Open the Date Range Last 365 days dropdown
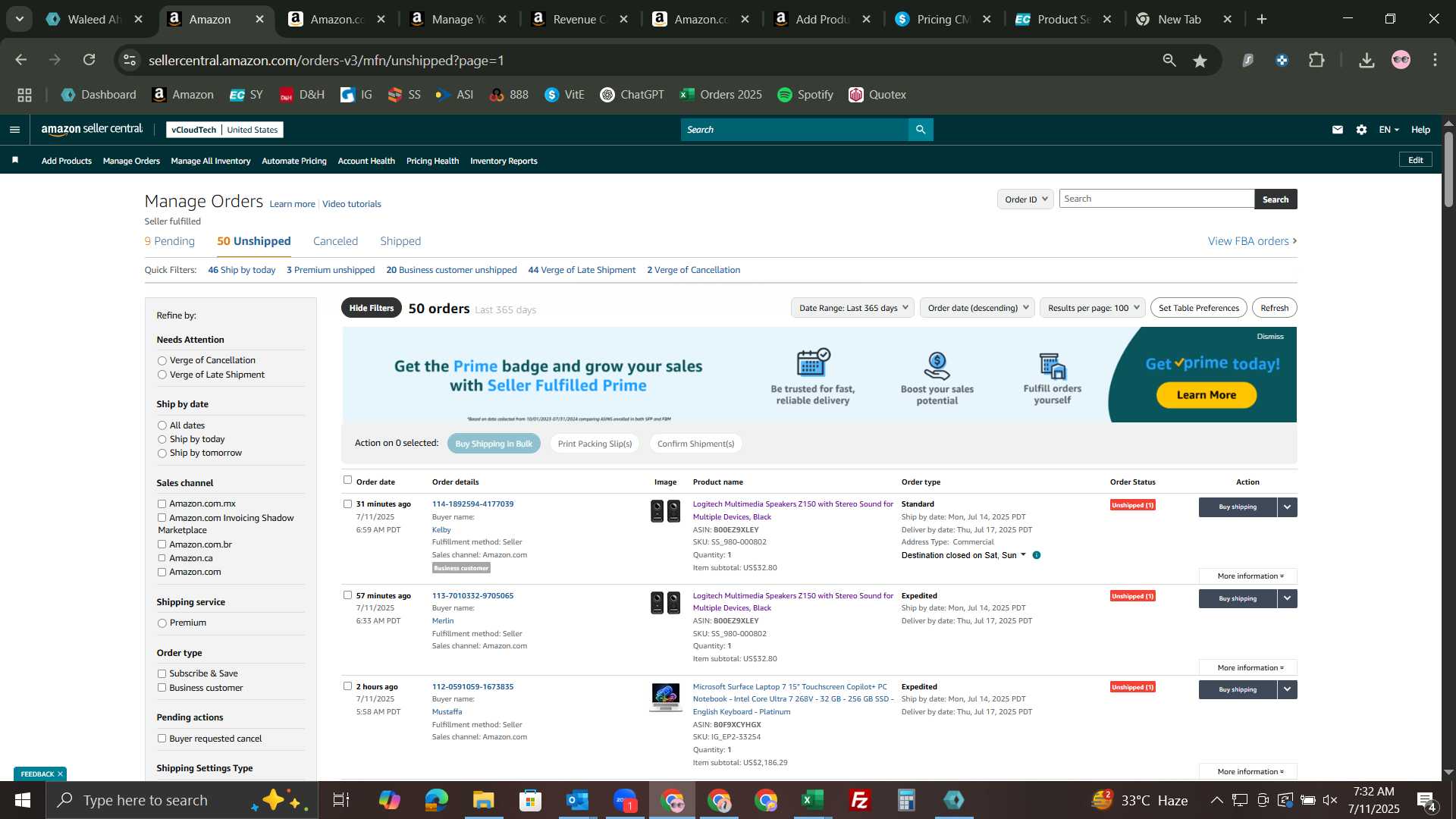Screen dimensions: 1456x819 [x=852, y=308]
